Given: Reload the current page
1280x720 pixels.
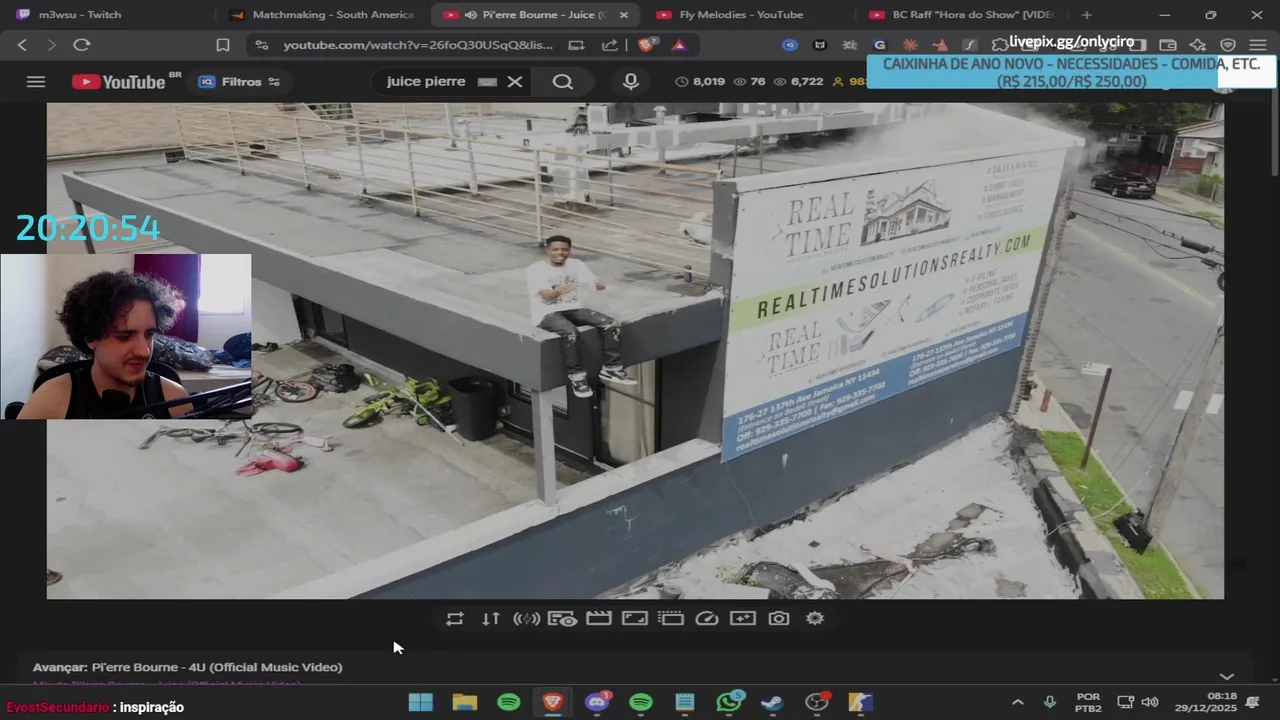Looking at the screenshot, I should click(x=82, y=45).
